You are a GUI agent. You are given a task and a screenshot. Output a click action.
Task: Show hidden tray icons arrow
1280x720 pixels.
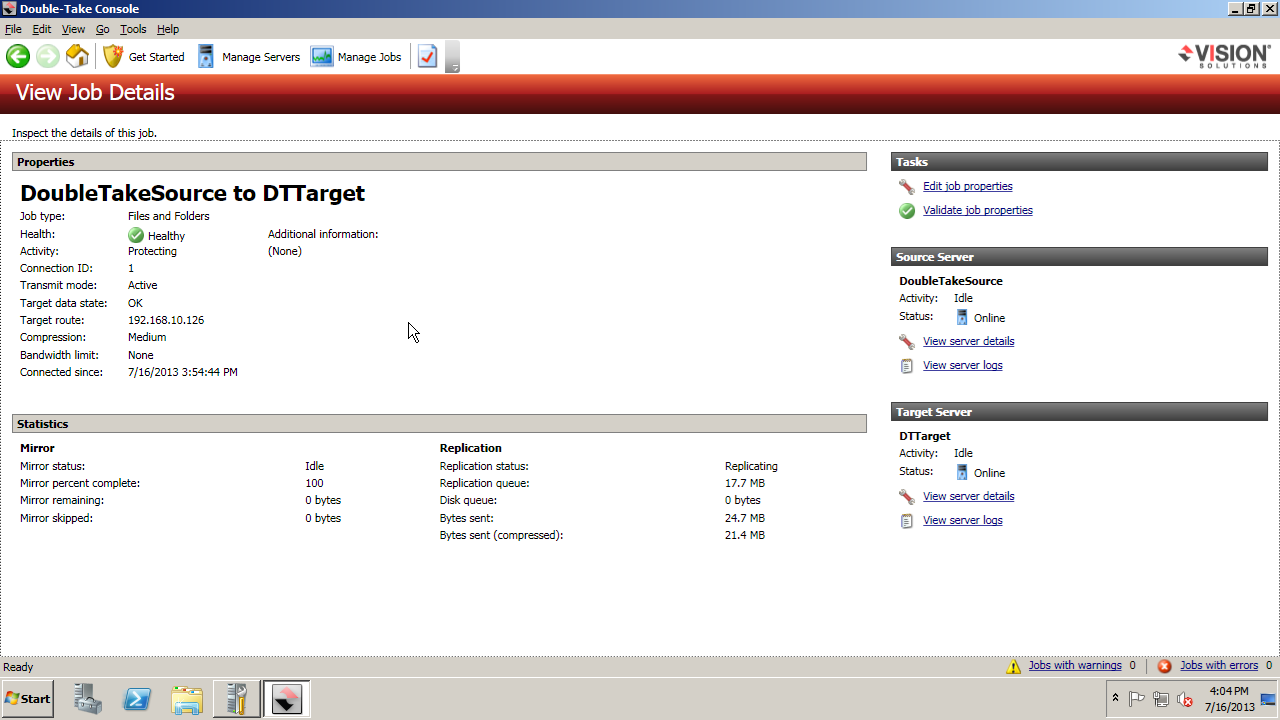(1115, 698)
